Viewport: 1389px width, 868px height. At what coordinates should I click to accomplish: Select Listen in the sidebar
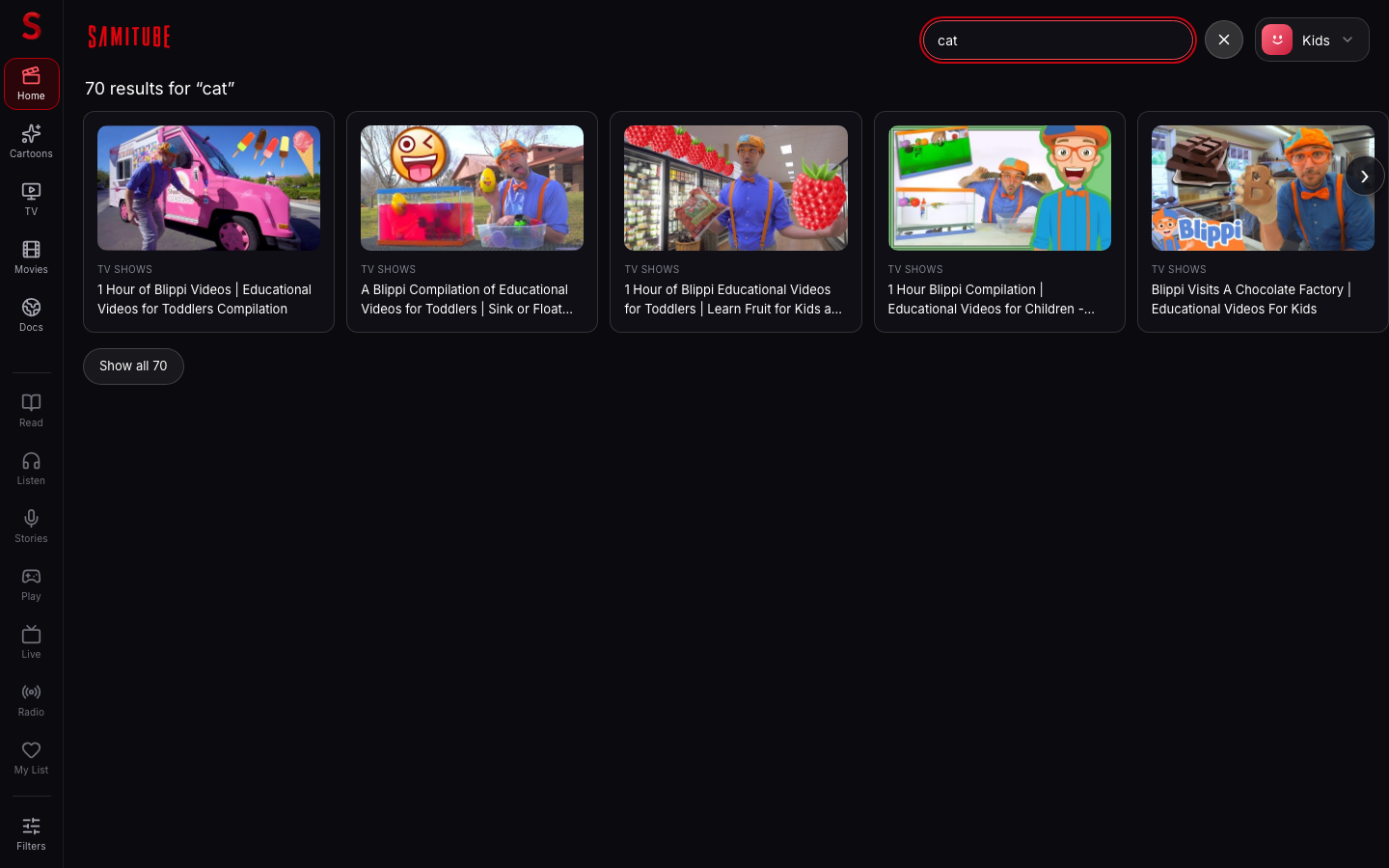pyautogui.click(x=31, y=469)
